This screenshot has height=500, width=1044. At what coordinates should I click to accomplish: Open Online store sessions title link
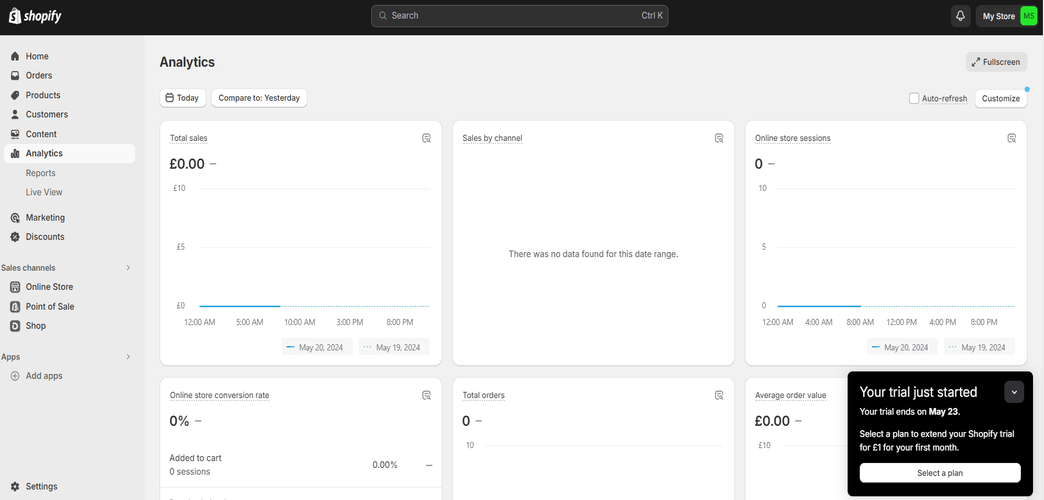point(792,138)
